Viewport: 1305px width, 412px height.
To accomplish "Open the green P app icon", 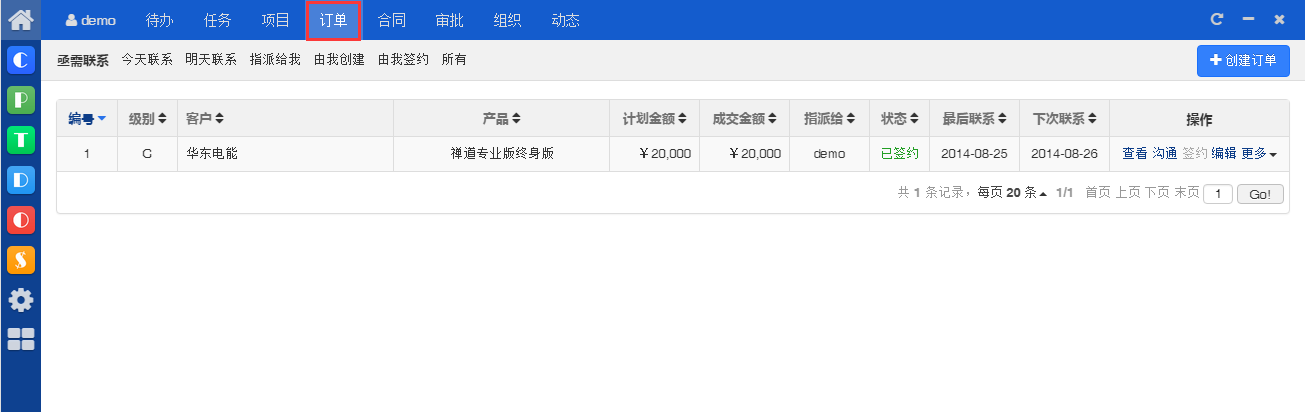I will coord(21,100).
